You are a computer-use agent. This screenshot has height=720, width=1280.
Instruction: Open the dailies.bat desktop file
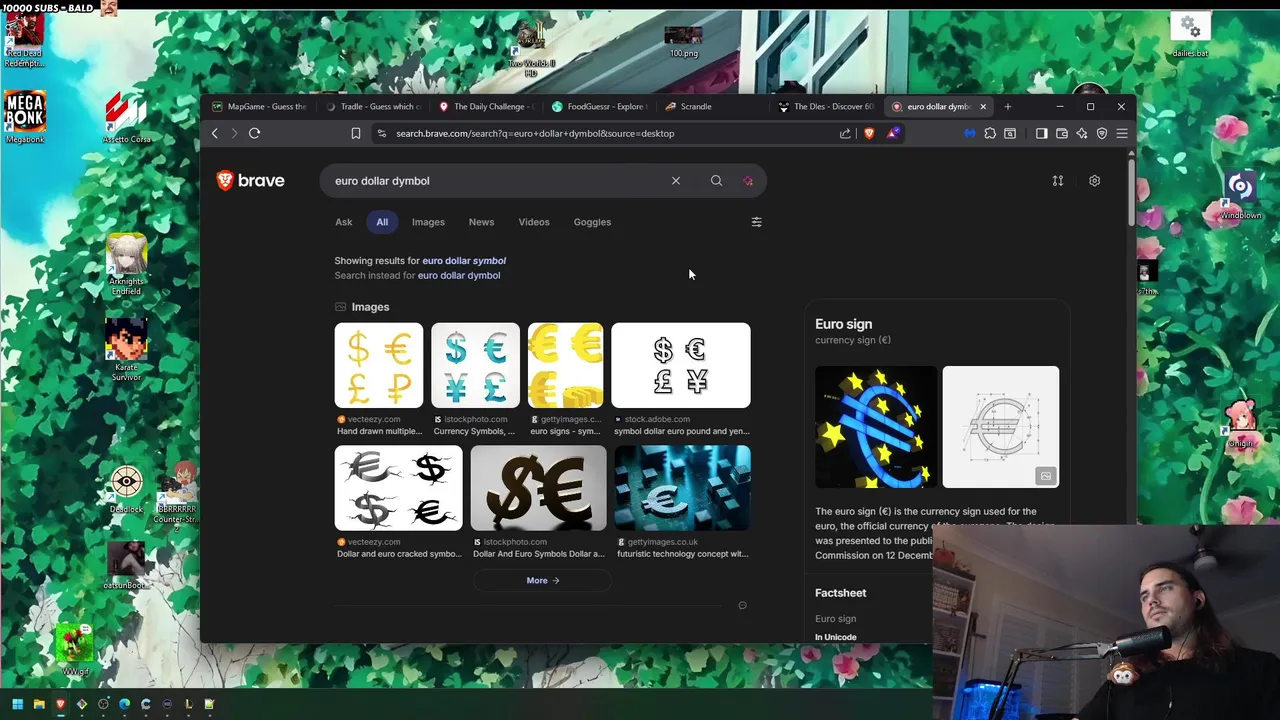tap(1190, 36)
